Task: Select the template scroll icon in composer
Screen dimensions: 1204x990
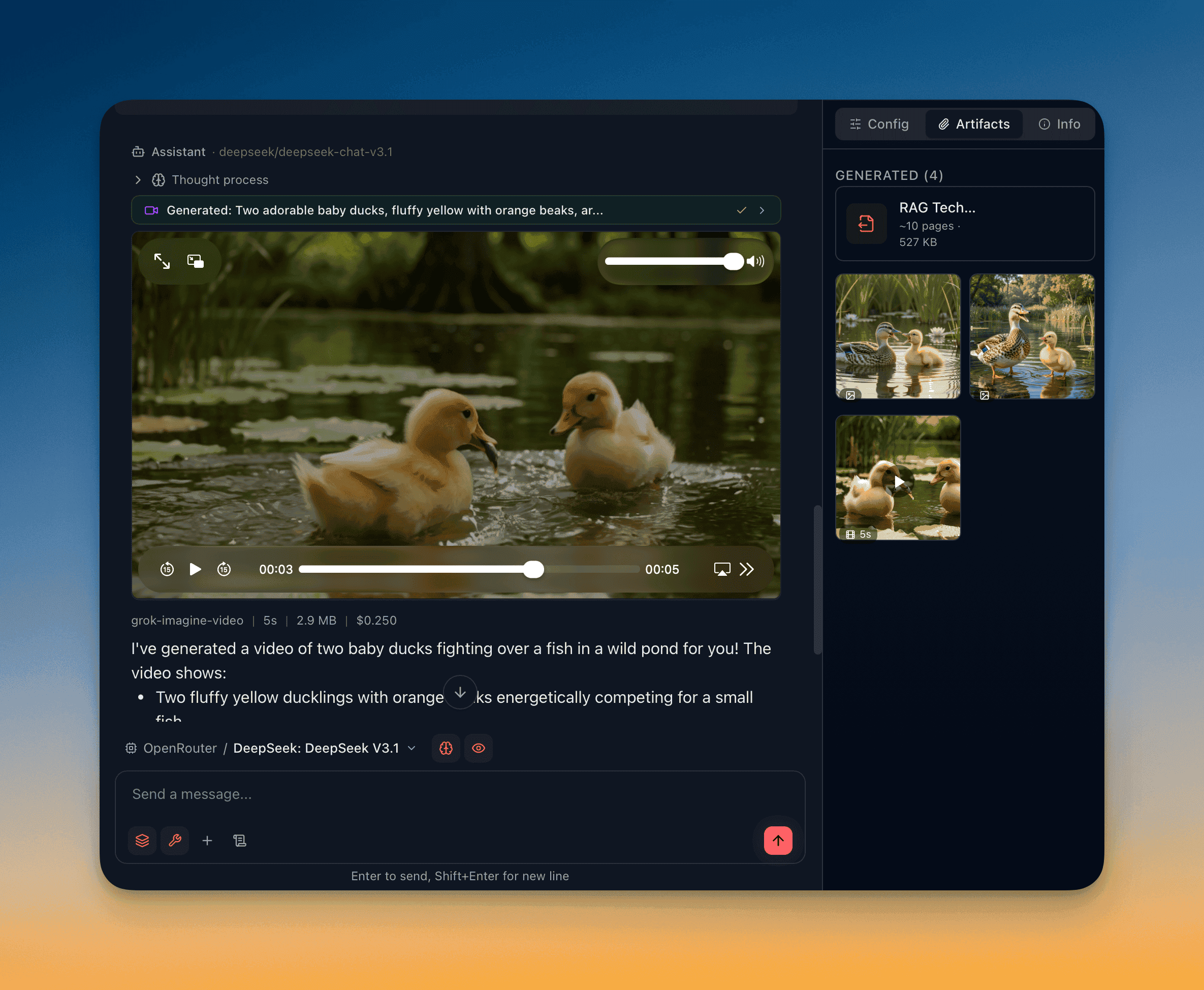Action: [x=239, y=840]
